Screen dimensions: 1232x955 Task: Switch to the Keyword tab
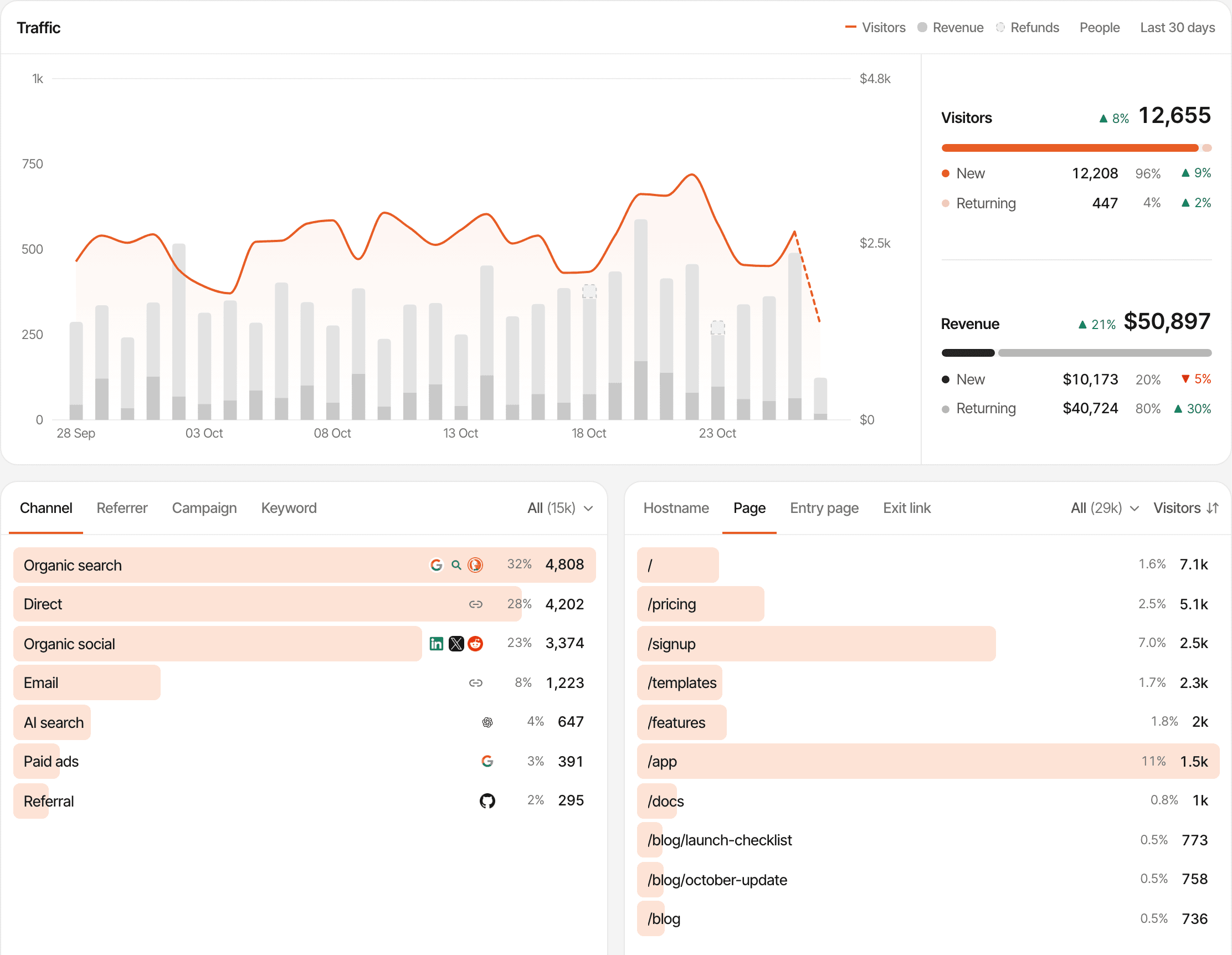pos(289,508)
